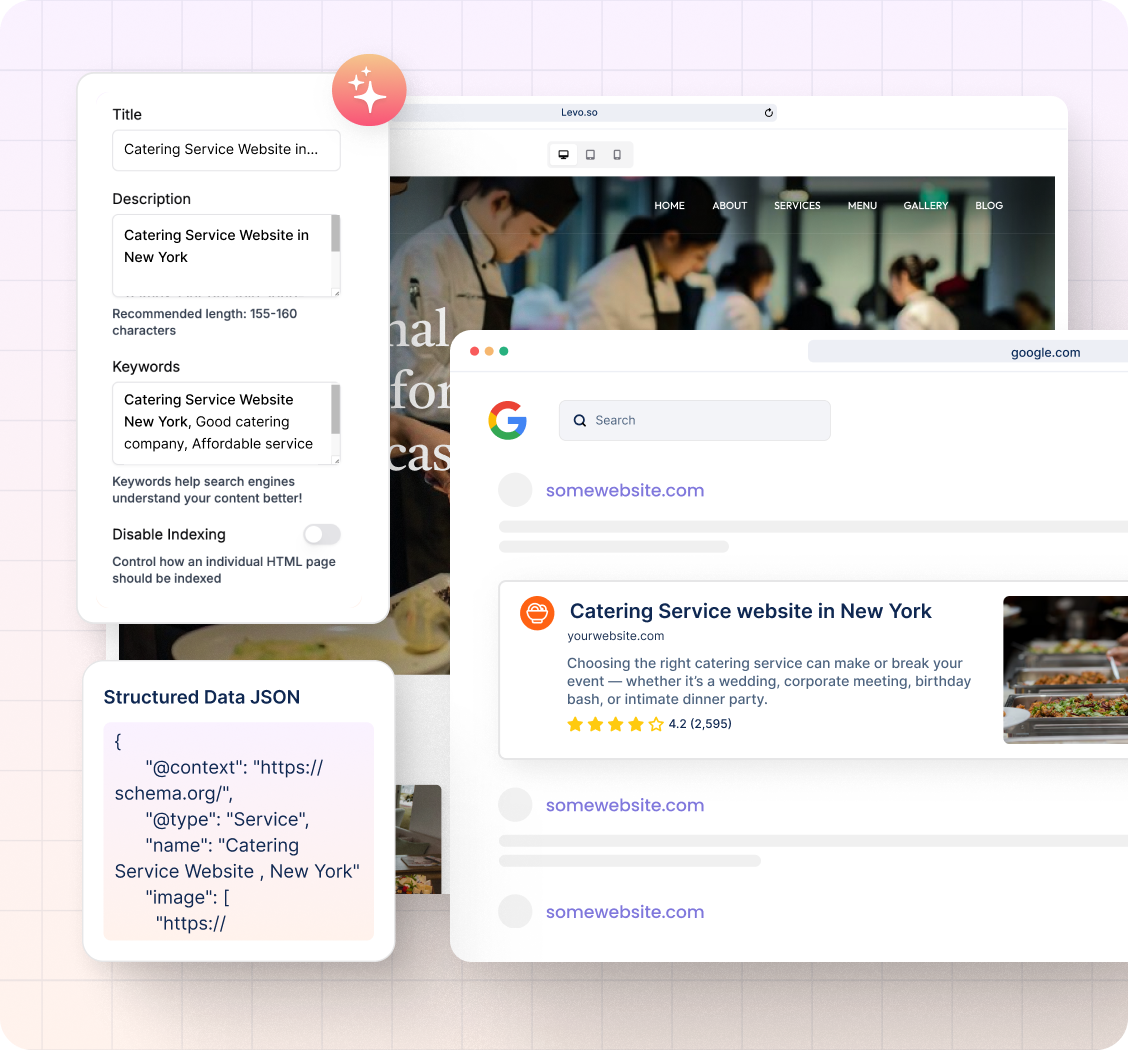
Task: Click the Keywords textarea scrollbar
Action: click(x=335, y=410)
